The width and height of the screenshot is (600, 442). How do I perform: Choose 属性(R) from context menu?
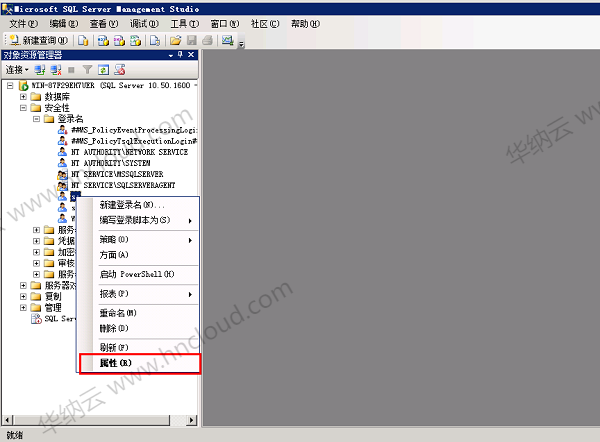[x=140, y=363]
